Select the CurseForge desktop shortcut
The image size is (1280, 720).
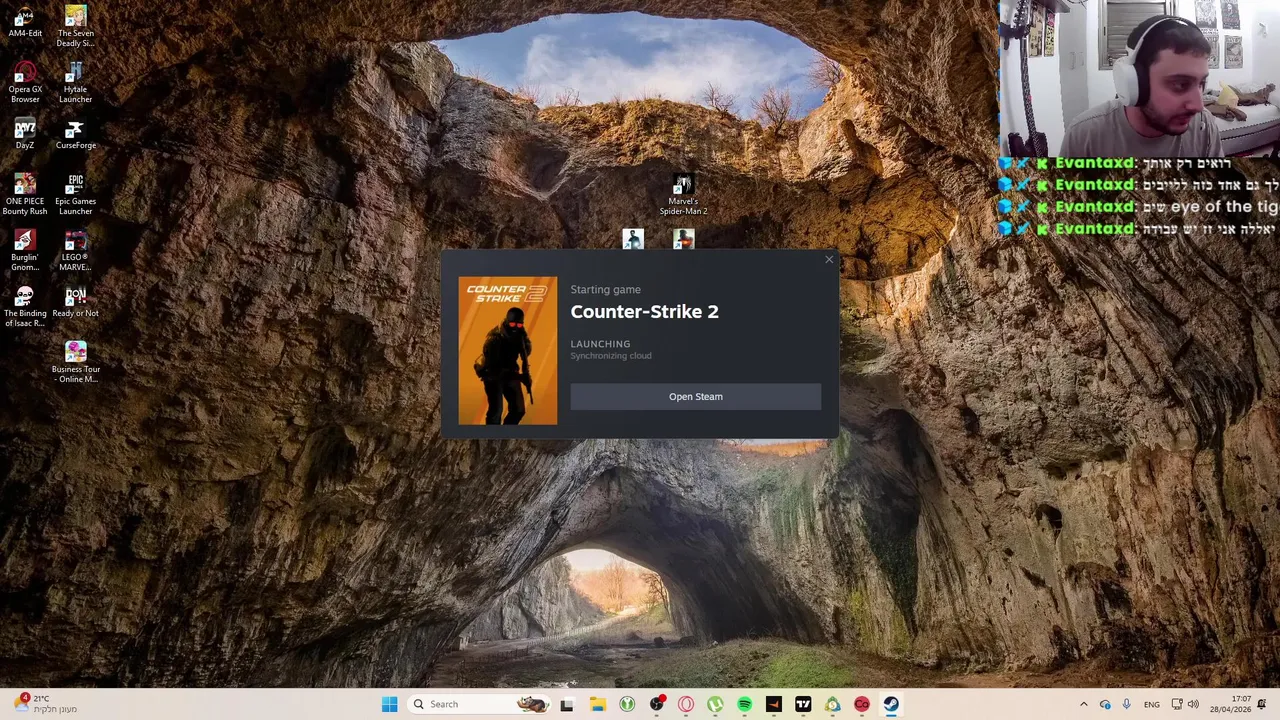point(75,134)
